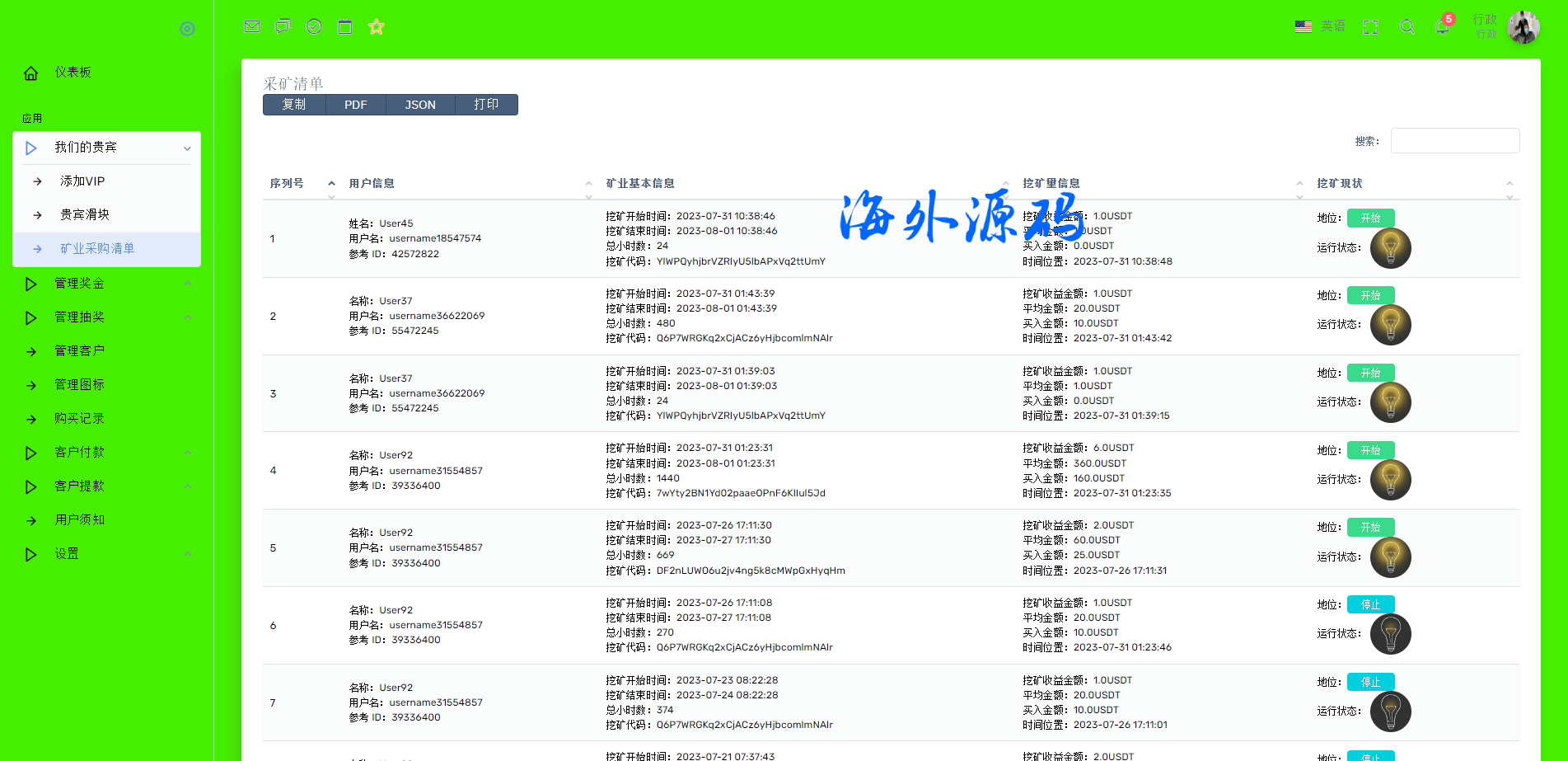Open the calendar icon in top bar

345,26
